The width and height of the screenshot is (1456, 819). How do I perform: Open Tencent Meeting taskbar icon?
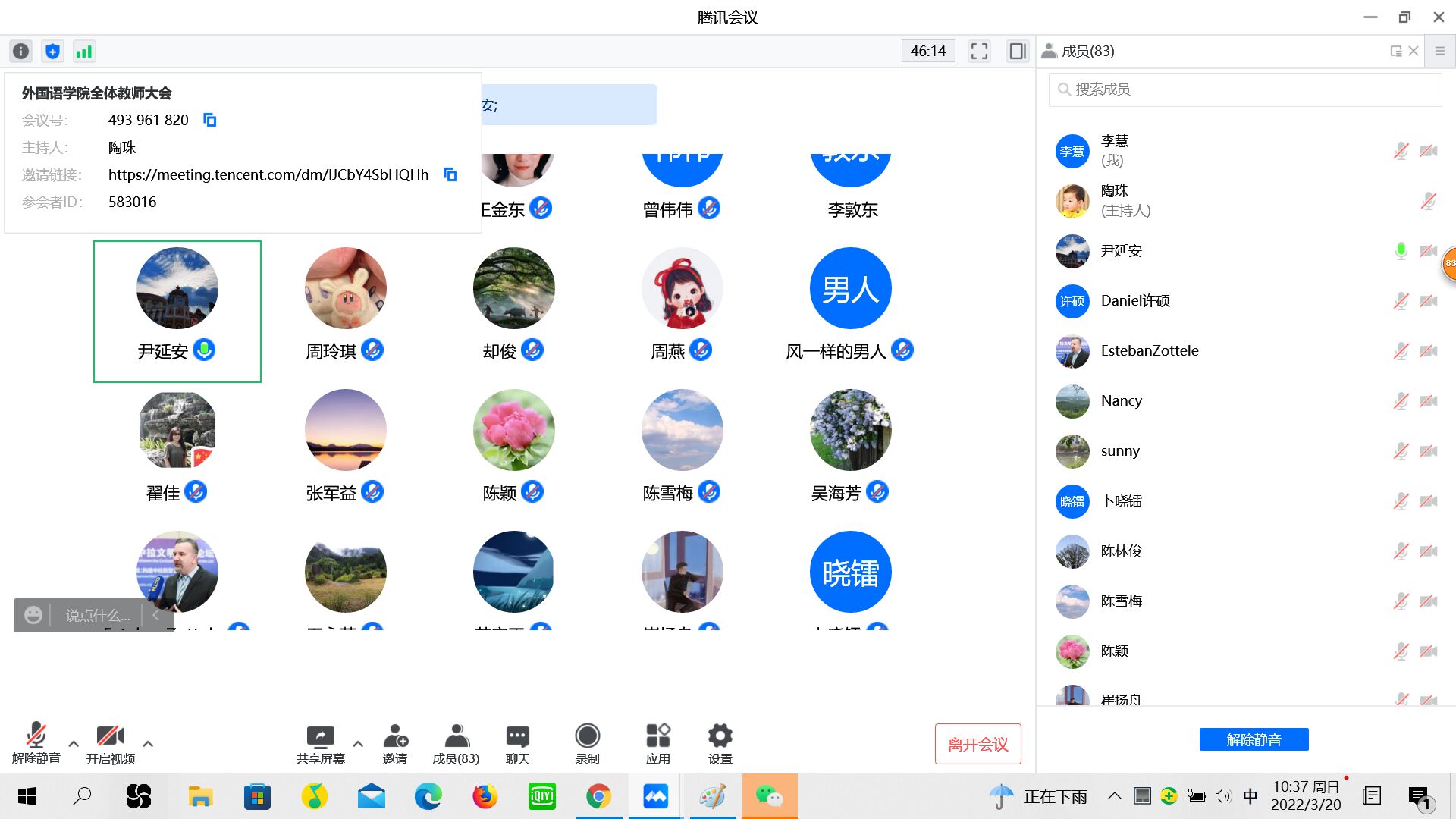(x=655, y=796)
